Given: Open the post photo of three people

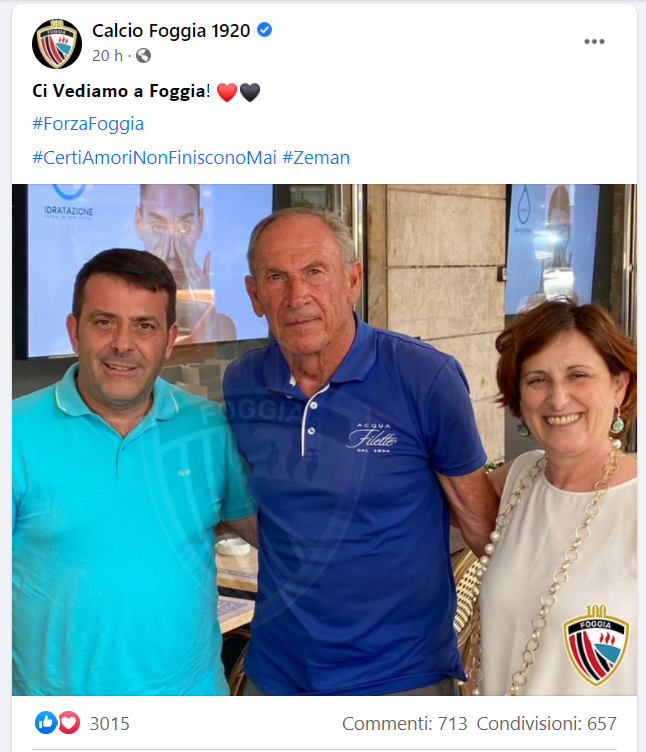Looking at the screenshot, I should pos(324,440).
